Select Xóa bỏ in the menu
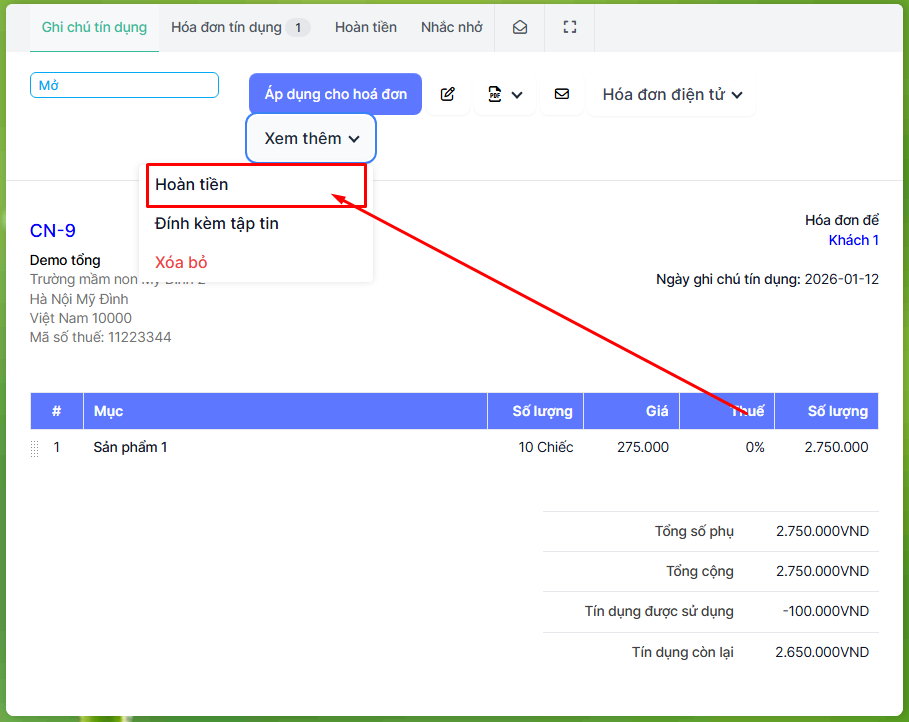Viewport: 909px width, 722px height. [x=181, y=262]
